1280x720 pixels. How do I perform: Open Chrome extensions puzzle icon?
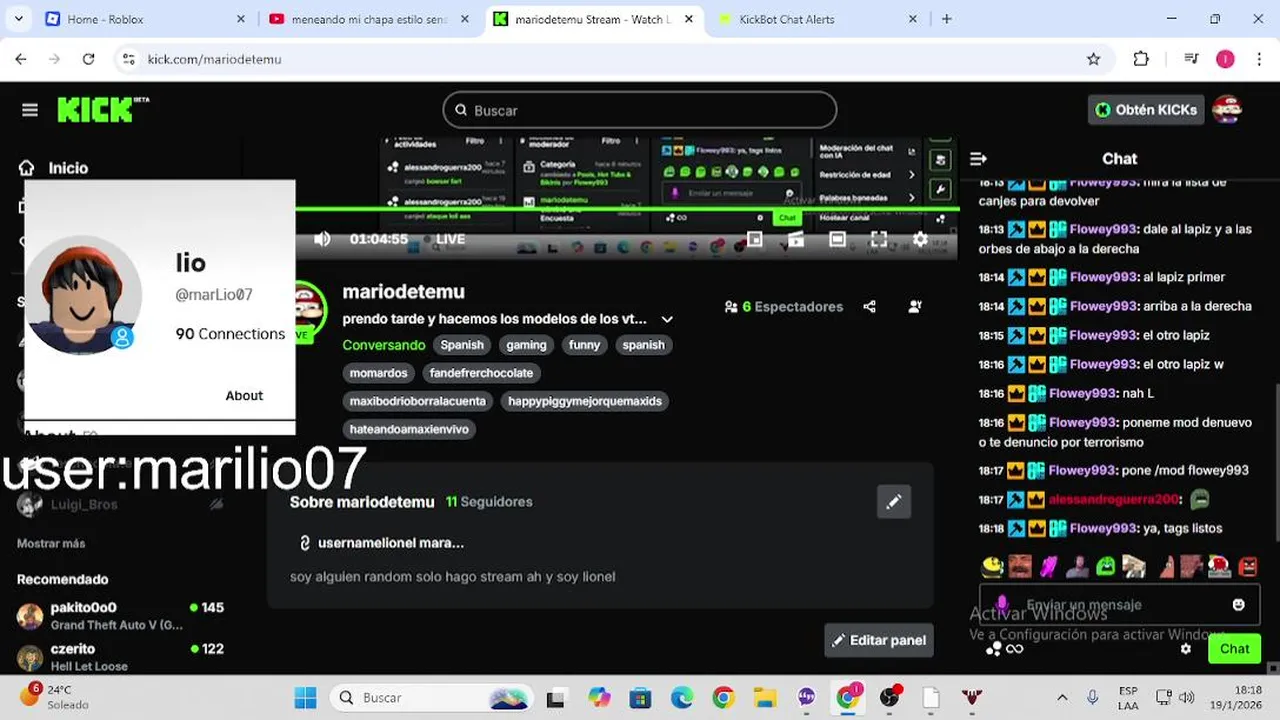[1141, 59]
